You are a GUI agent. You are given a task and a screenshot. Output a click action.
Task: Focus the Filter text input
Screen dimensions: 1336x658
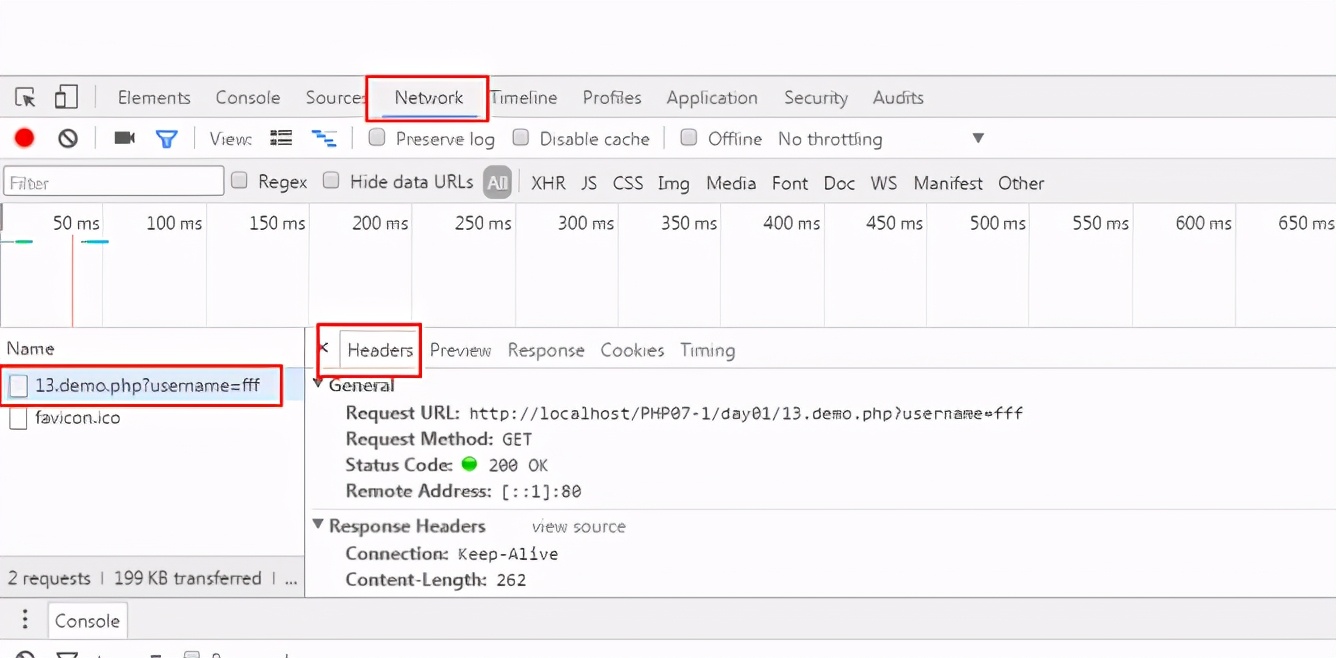114,181
